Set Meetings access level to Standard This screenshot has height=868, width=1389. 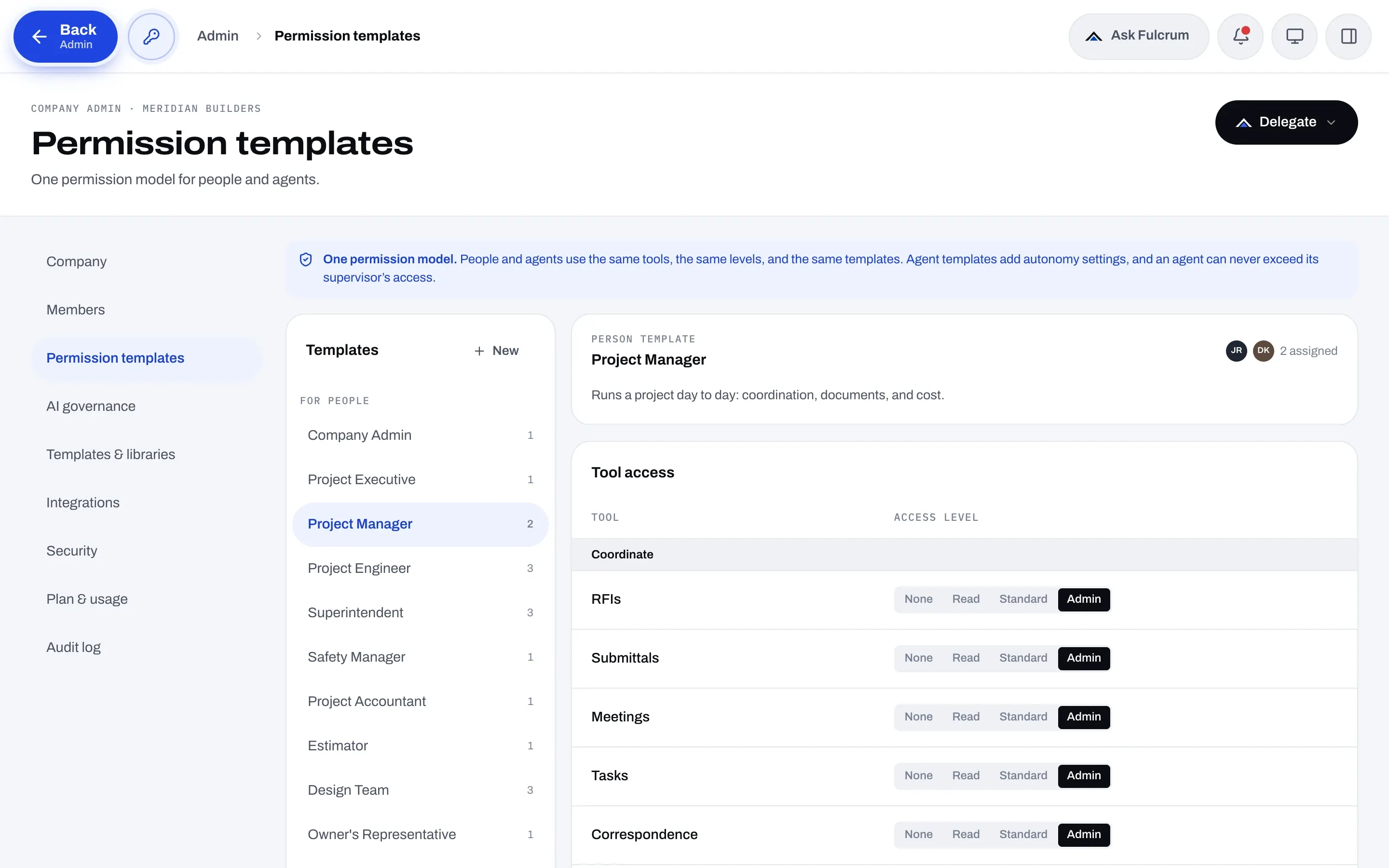point(1023,717)
